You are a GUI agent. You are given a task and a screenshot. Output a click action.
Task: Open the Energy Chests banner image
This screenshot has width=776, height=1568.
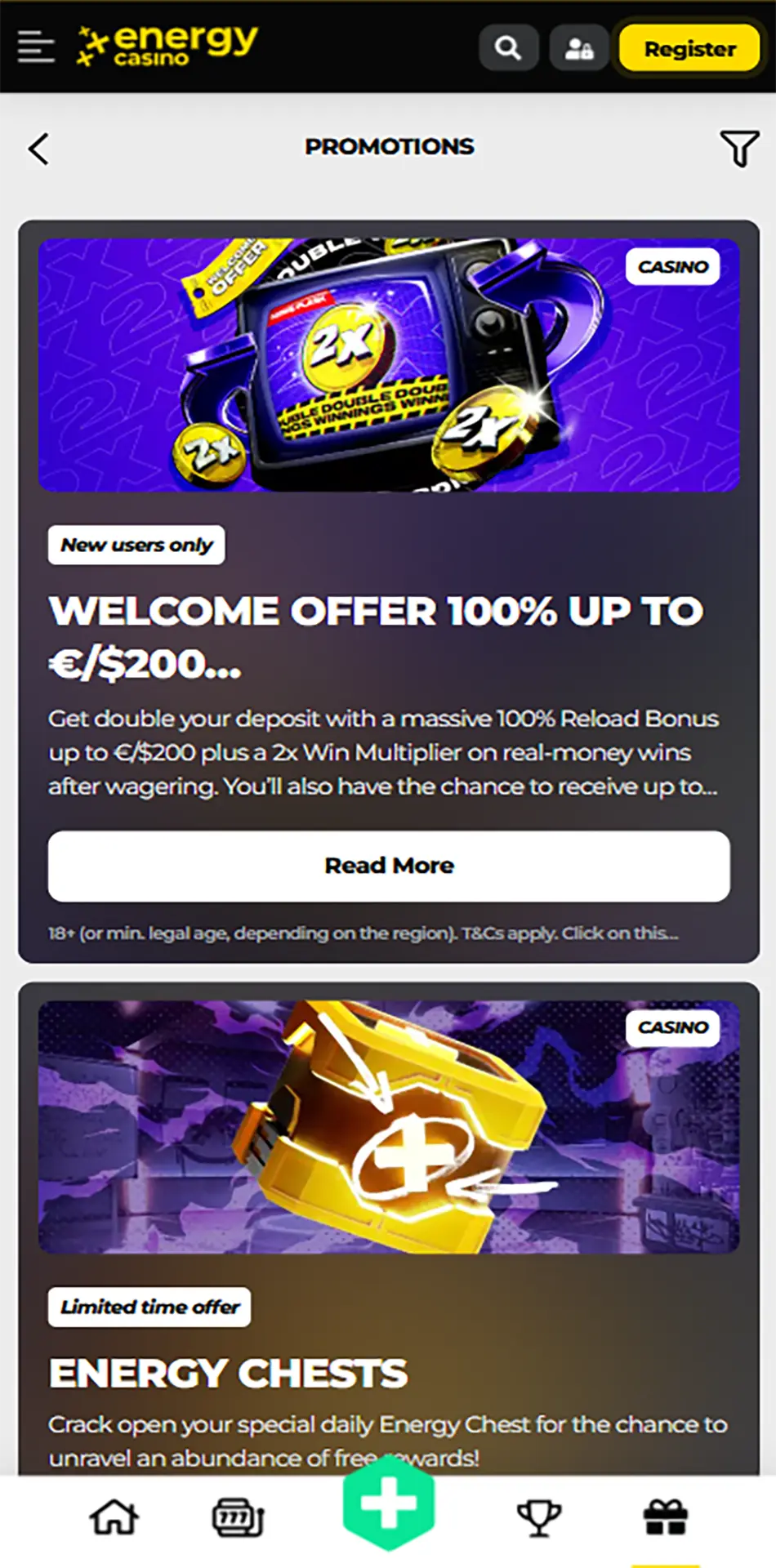[389, 1127]
